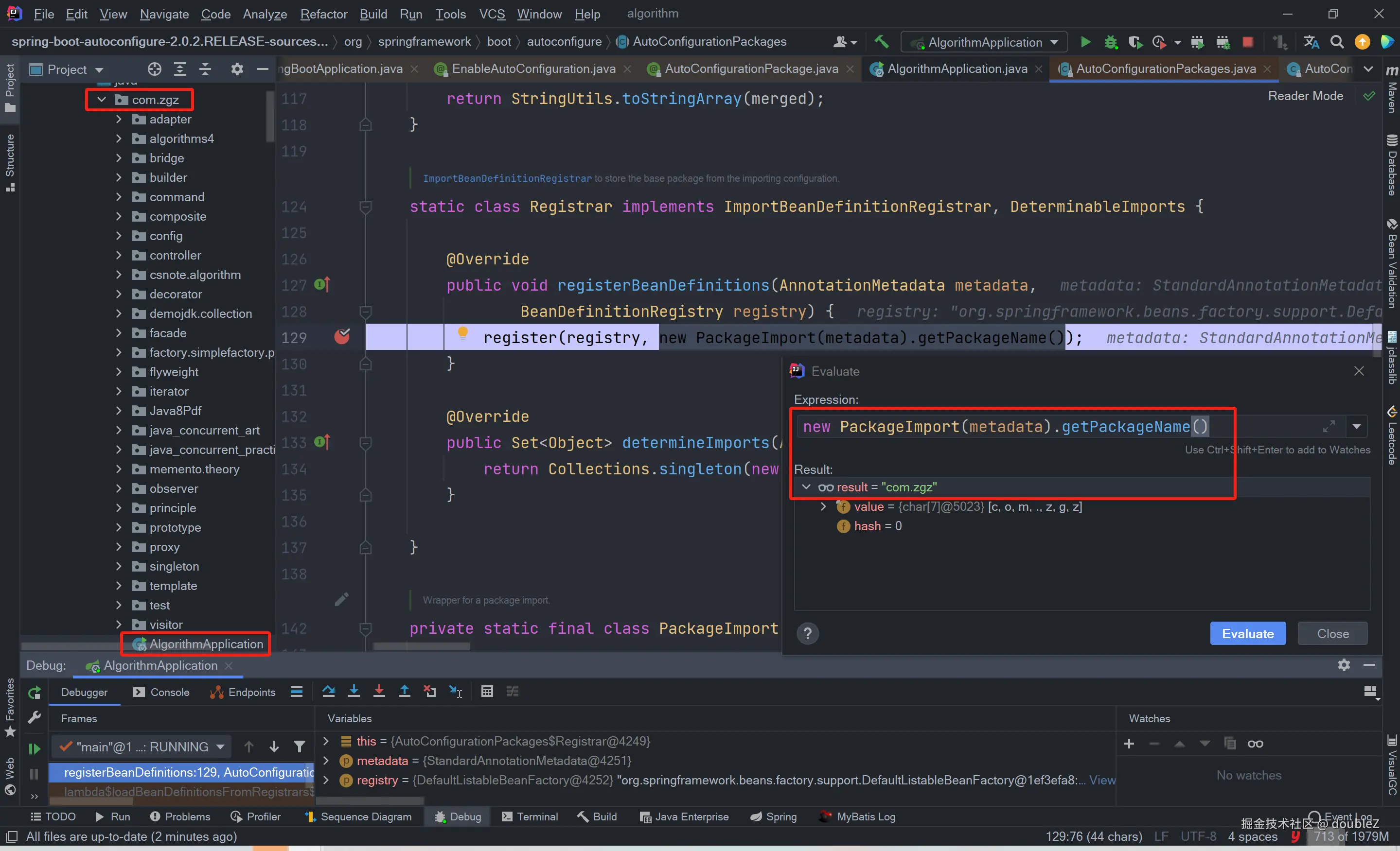This screenshot has height=851, width=1400.
Task: Click the Resume Program icon
Action: point(35,749)
